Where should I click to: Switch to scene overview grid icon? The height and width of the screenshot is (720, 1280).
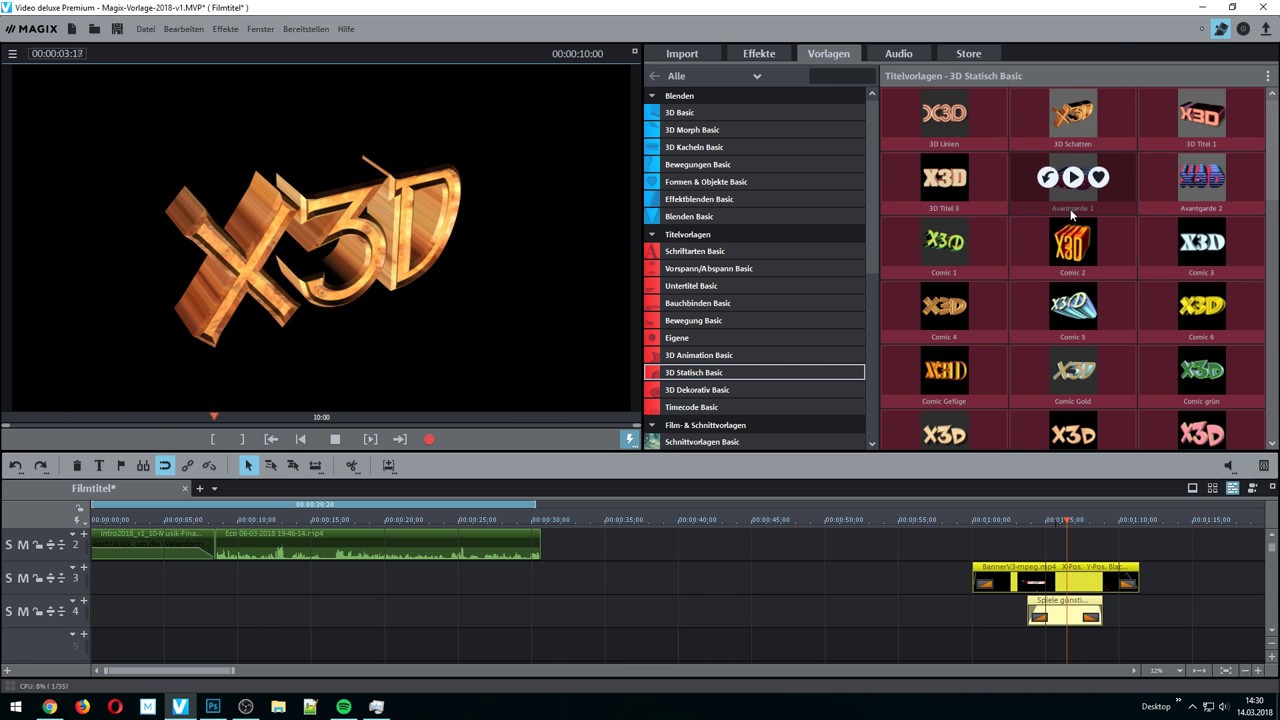tap(1212, 488)
